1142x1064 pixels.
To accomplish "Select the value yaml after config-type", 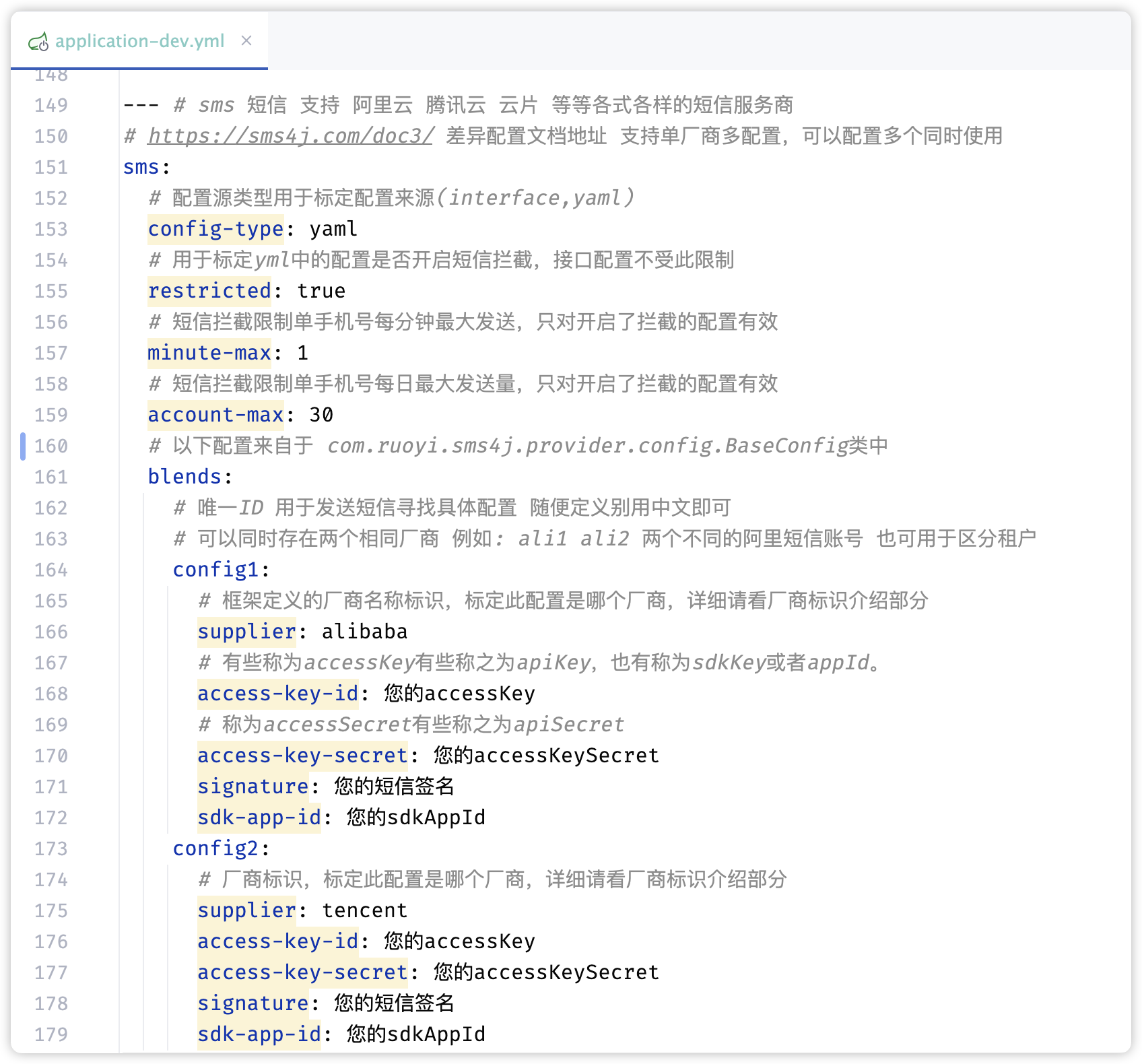I will click(333, 229).
